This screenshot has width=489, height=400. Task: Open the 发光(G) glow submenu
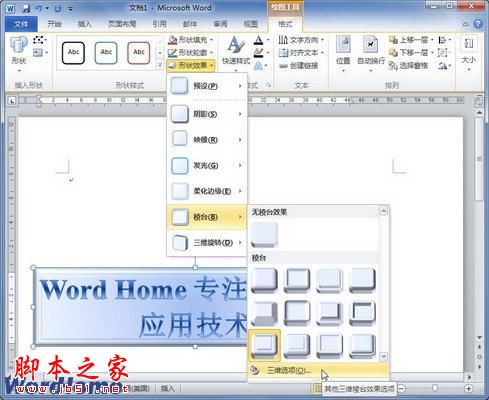click(207, 165)
